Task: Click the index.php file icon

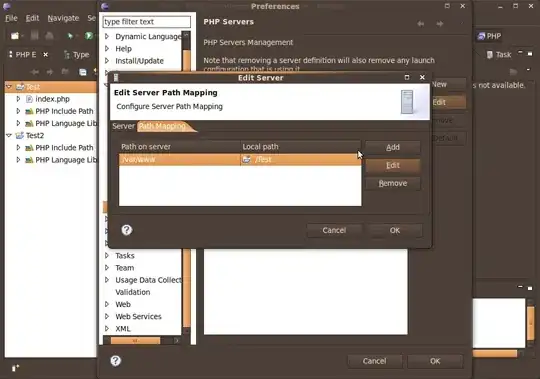Action: click(29, 99)
